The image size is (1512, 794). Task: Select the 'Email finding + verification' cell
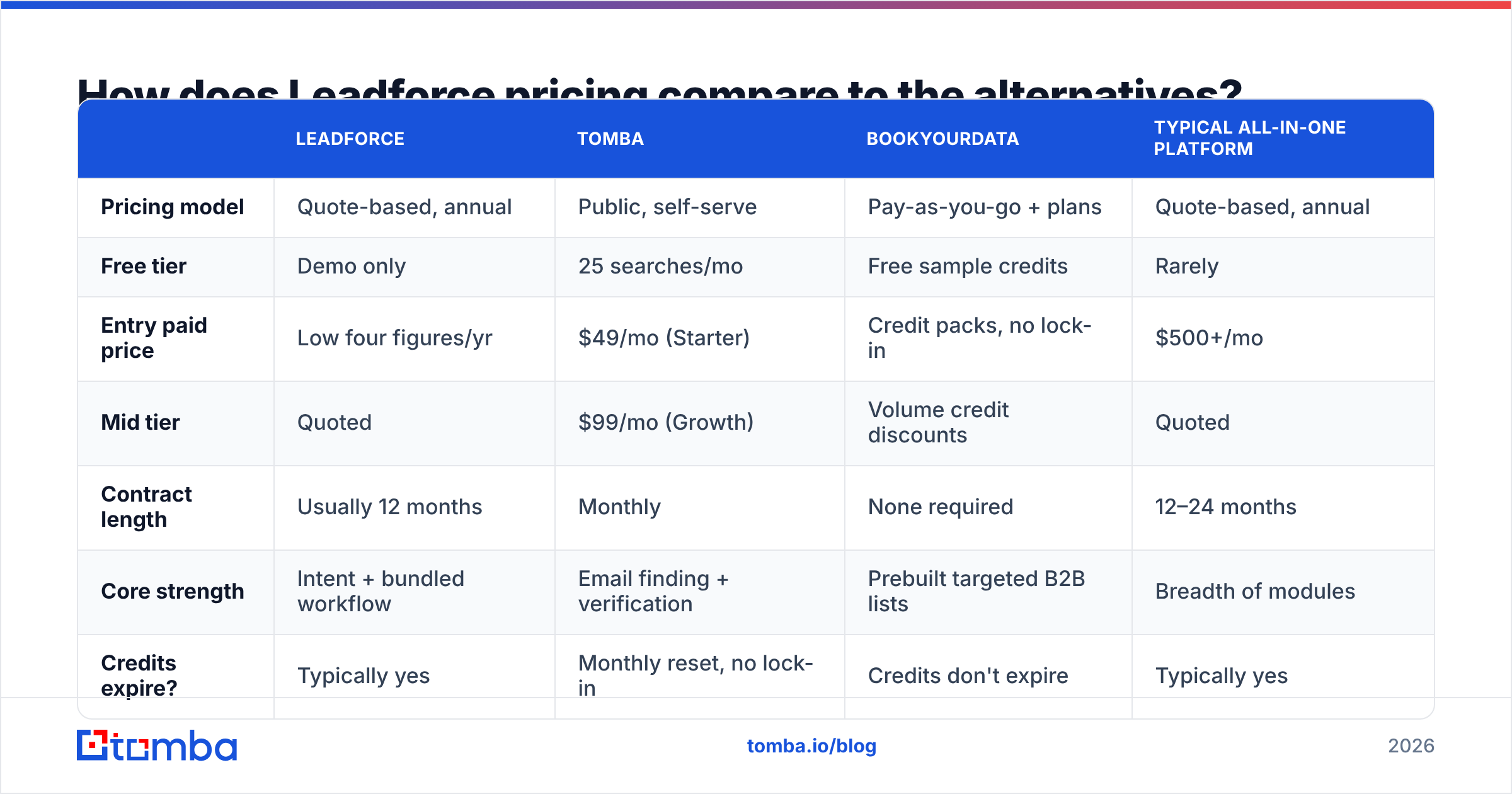[x=699, y=592]
